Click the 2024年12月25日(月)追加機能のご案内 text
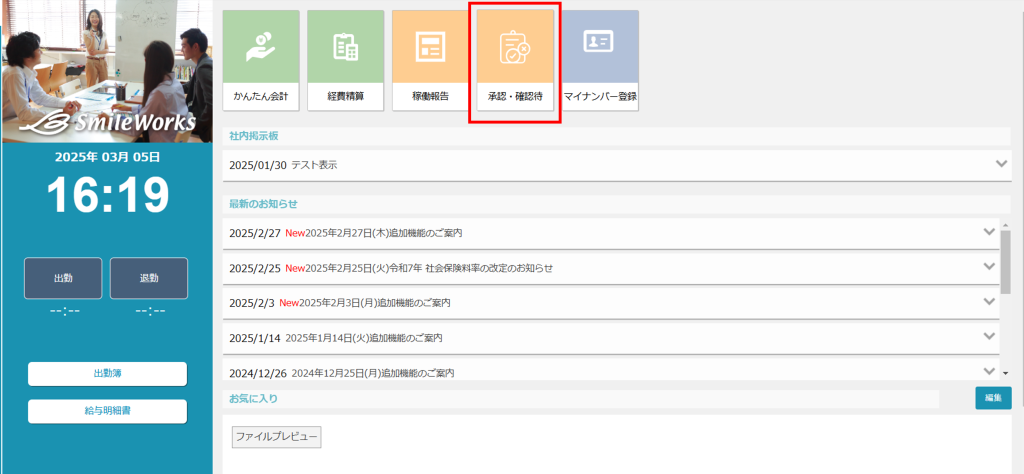 click(372, 373)
